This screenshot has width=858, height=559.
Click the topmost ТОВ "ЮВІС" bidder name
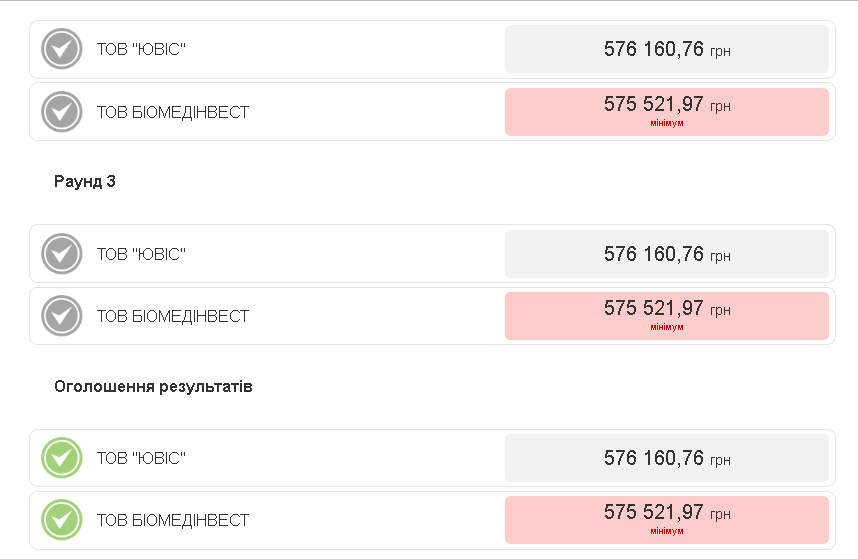click(x=141, y=50)
